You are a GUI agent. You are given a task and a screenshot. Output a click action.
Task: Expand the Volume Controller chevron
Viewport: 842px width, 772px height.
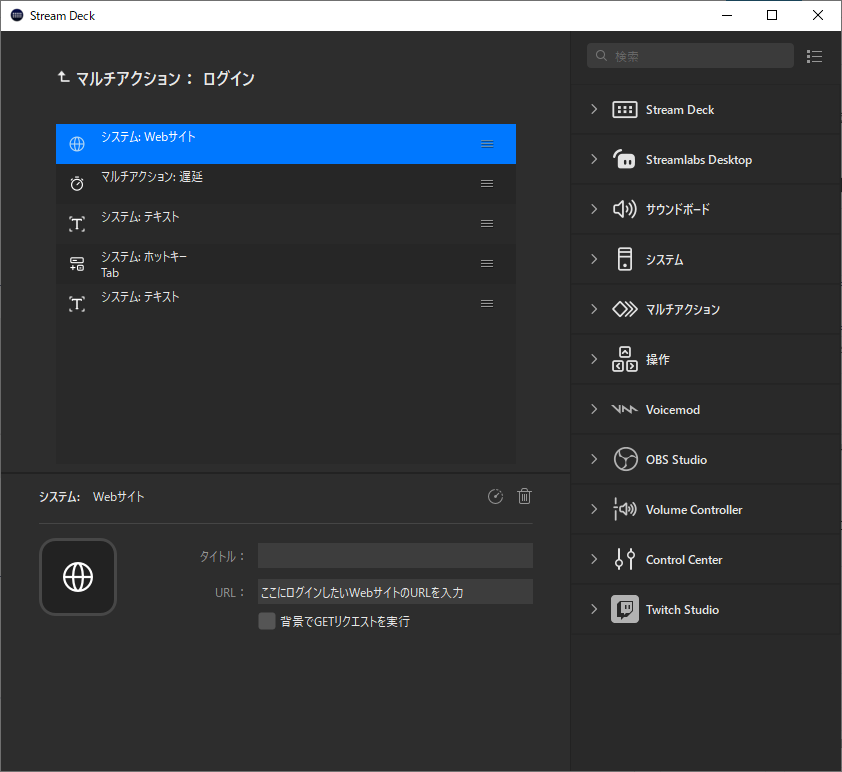594,509
